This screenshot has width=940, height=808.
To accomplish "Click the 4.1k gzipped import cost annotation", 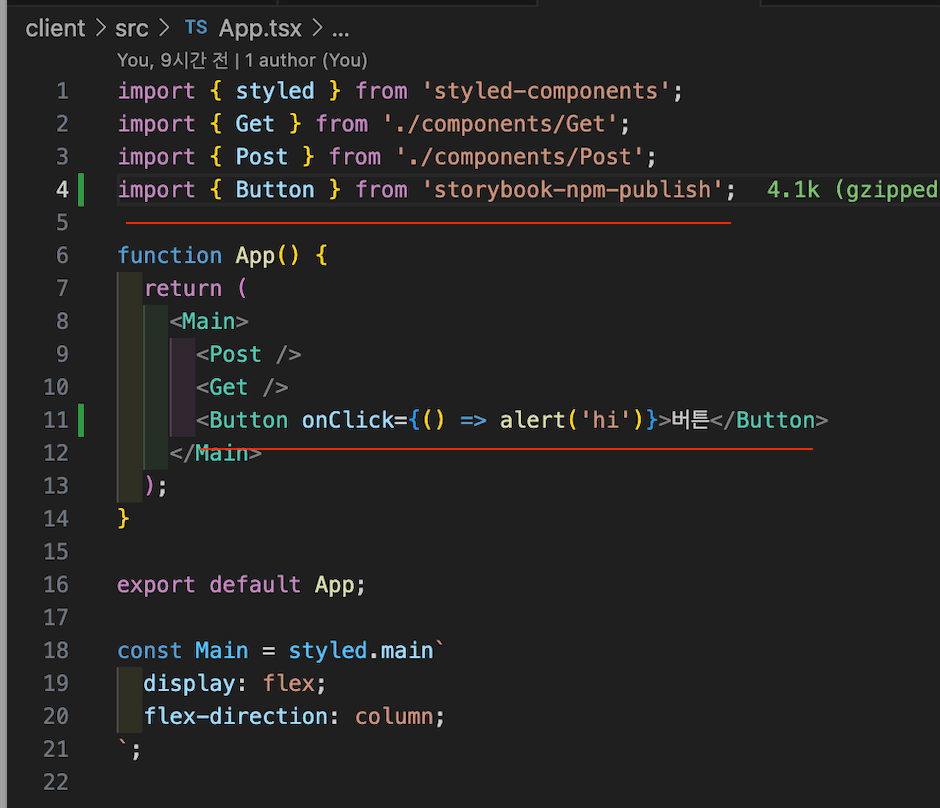I will coord(850,189).
